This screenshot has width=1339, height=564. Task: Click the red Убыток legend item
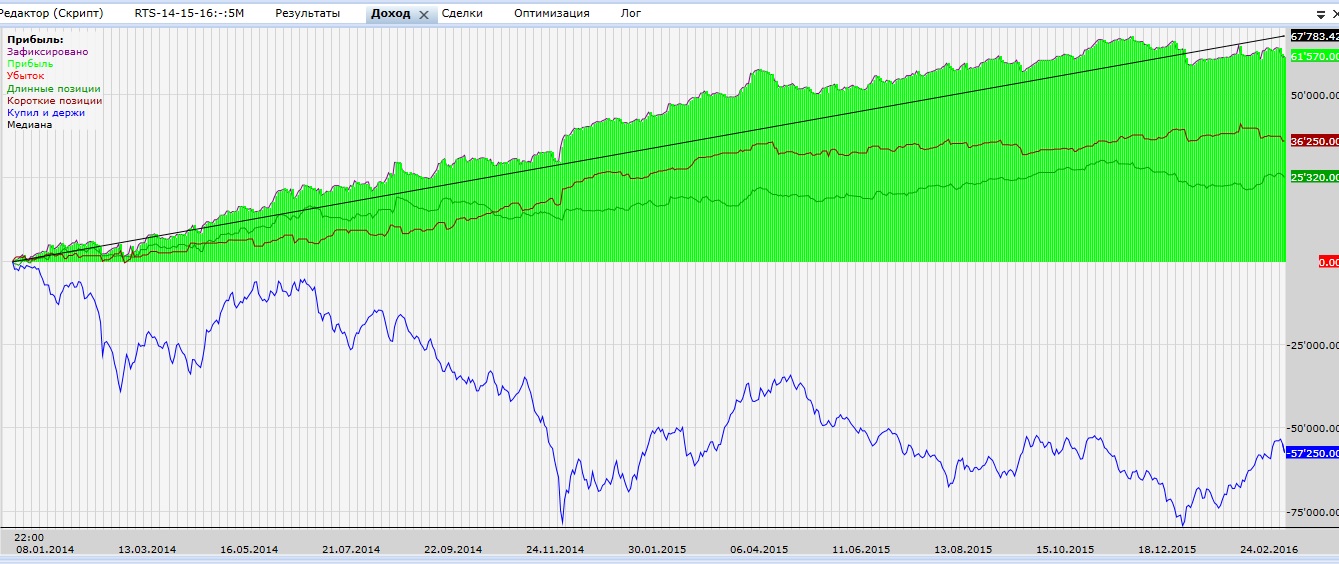click(x=26, y=76)
